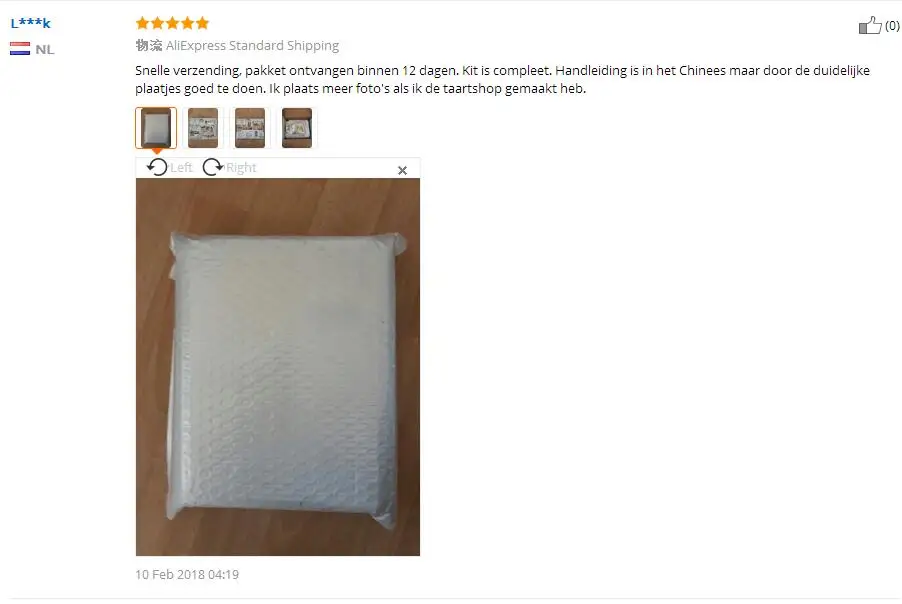Click the 物流 logistics label
The image size is (902, 604).
(149, 45)
